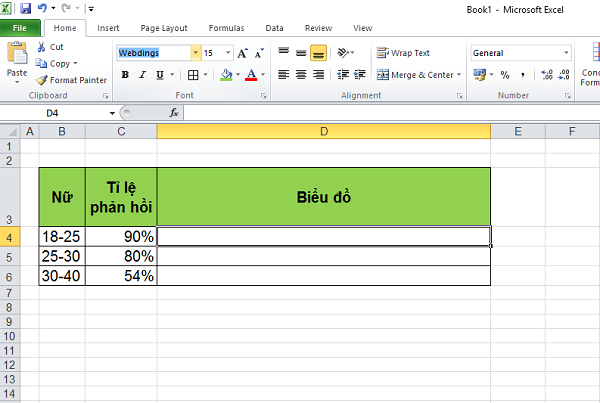The height and width of the screenshot is (403, 600).
Task: Click the Insert Function fx icon
Action: 174,113
